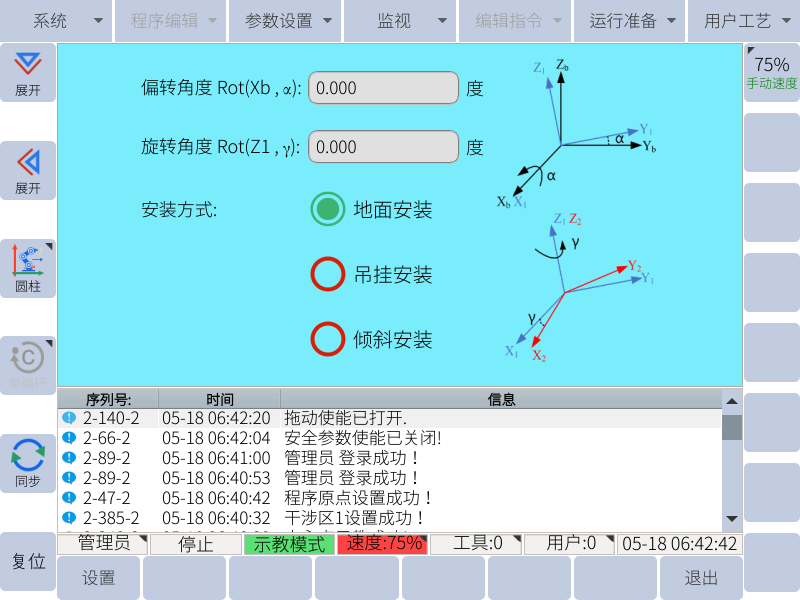Click the downward-chevron 展开 icon
This screenshot has width=800, height=600.
click(28, 72)
